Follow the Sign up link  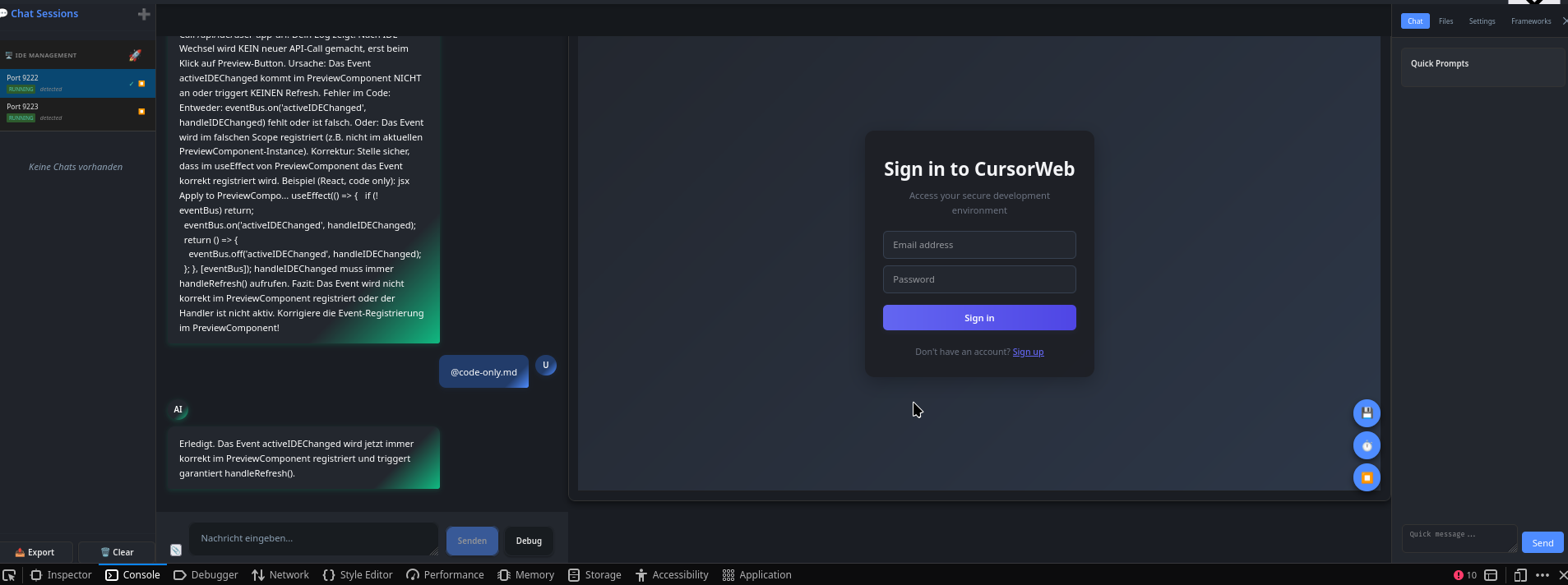pyautogui.click(x=1028, y=352)
